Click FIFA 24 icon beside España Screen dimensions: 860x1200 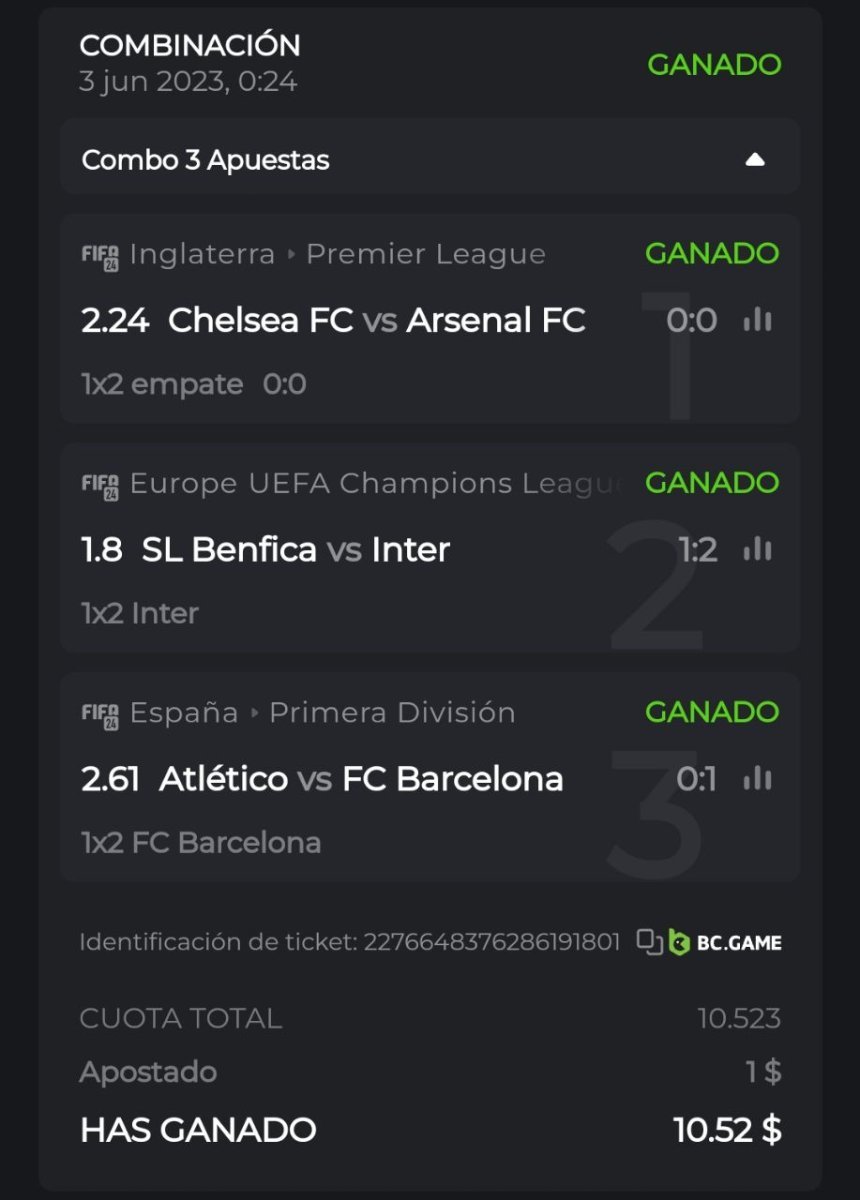tap(100, 713)
